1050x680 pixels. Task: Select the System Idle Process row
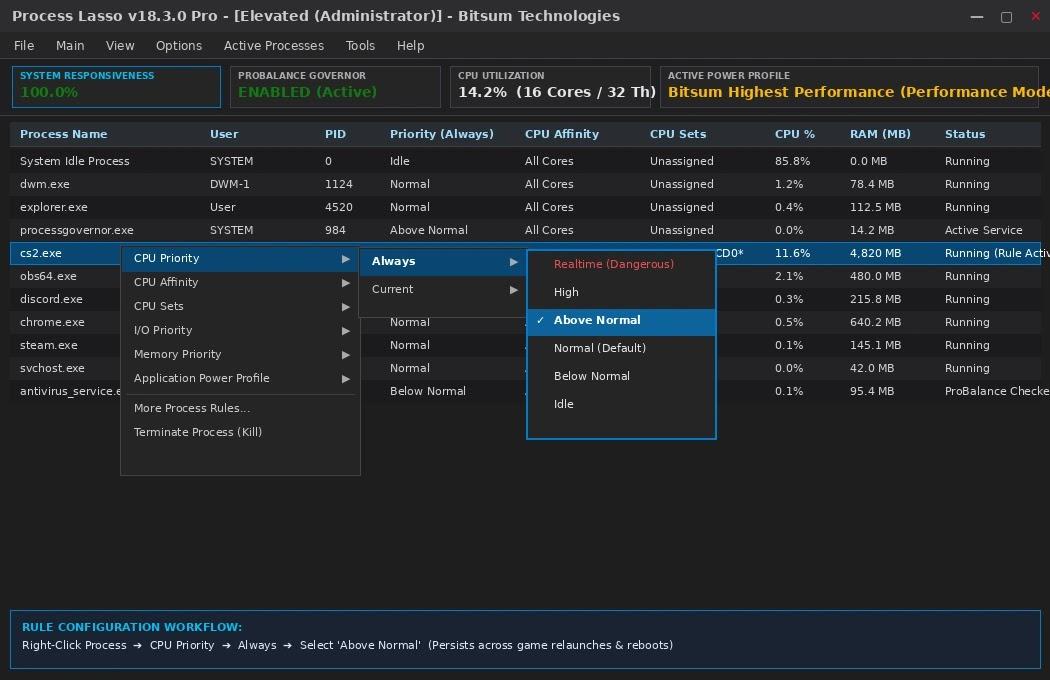click(525, 161)
